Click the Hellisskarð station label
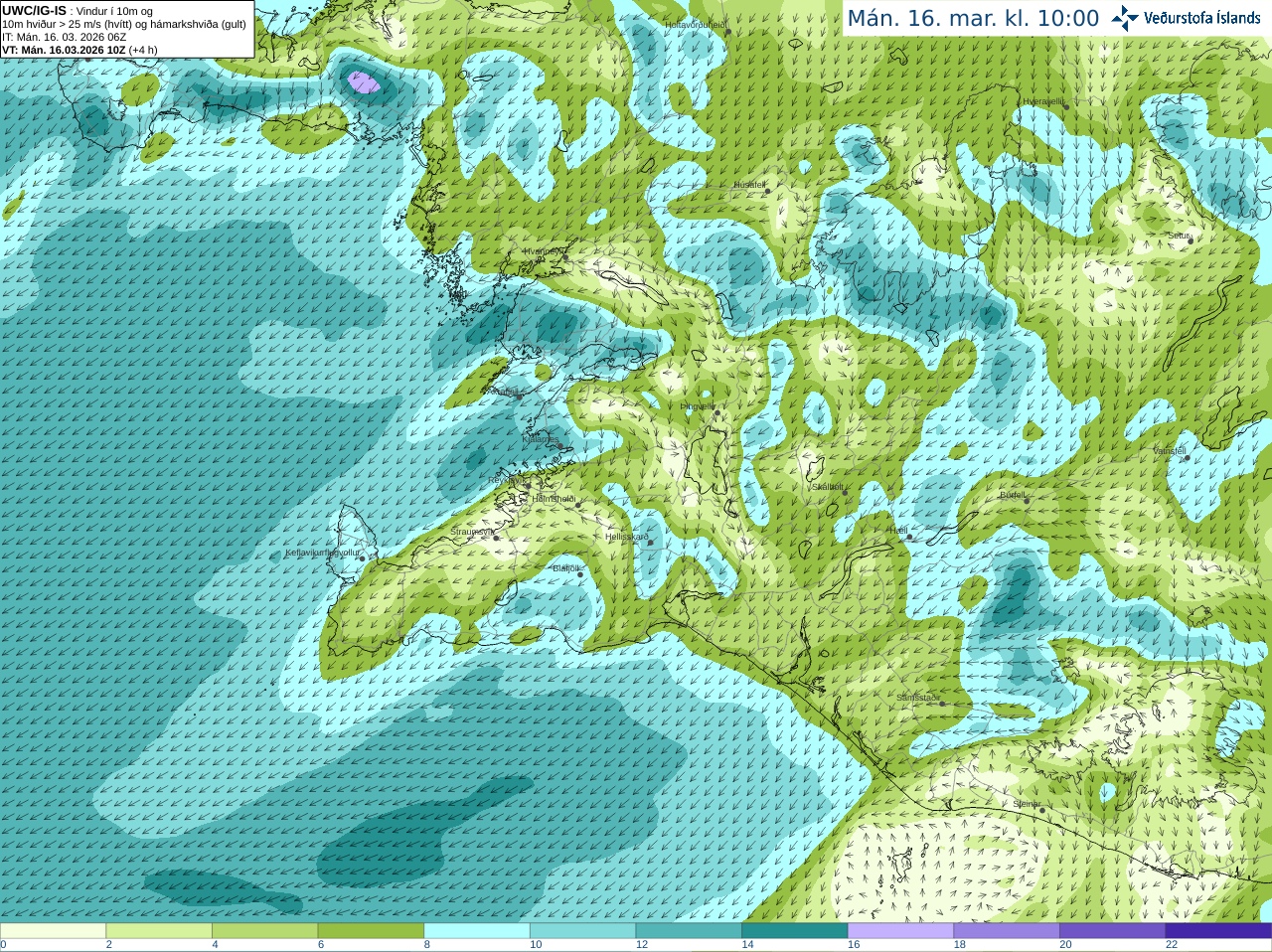This screenshot has width=1272, height=952. tap(627, 537)
